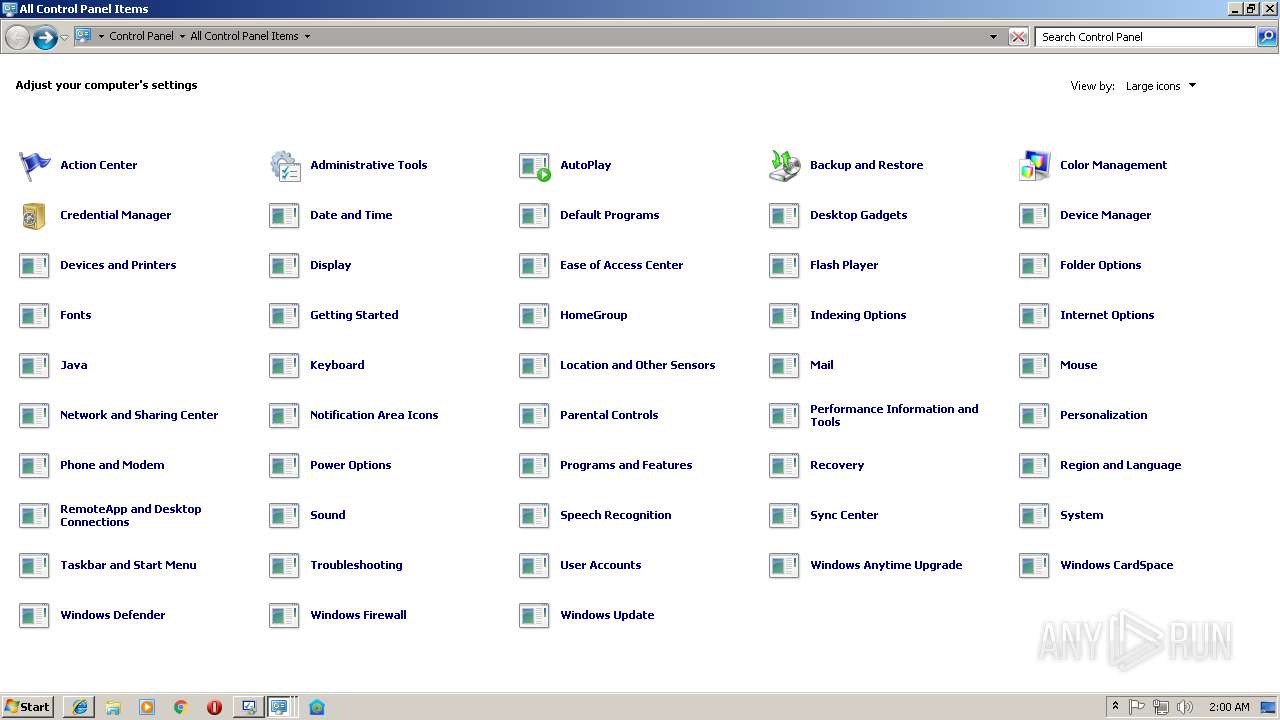Click the icon beside Windows Update

pos(535,615)
